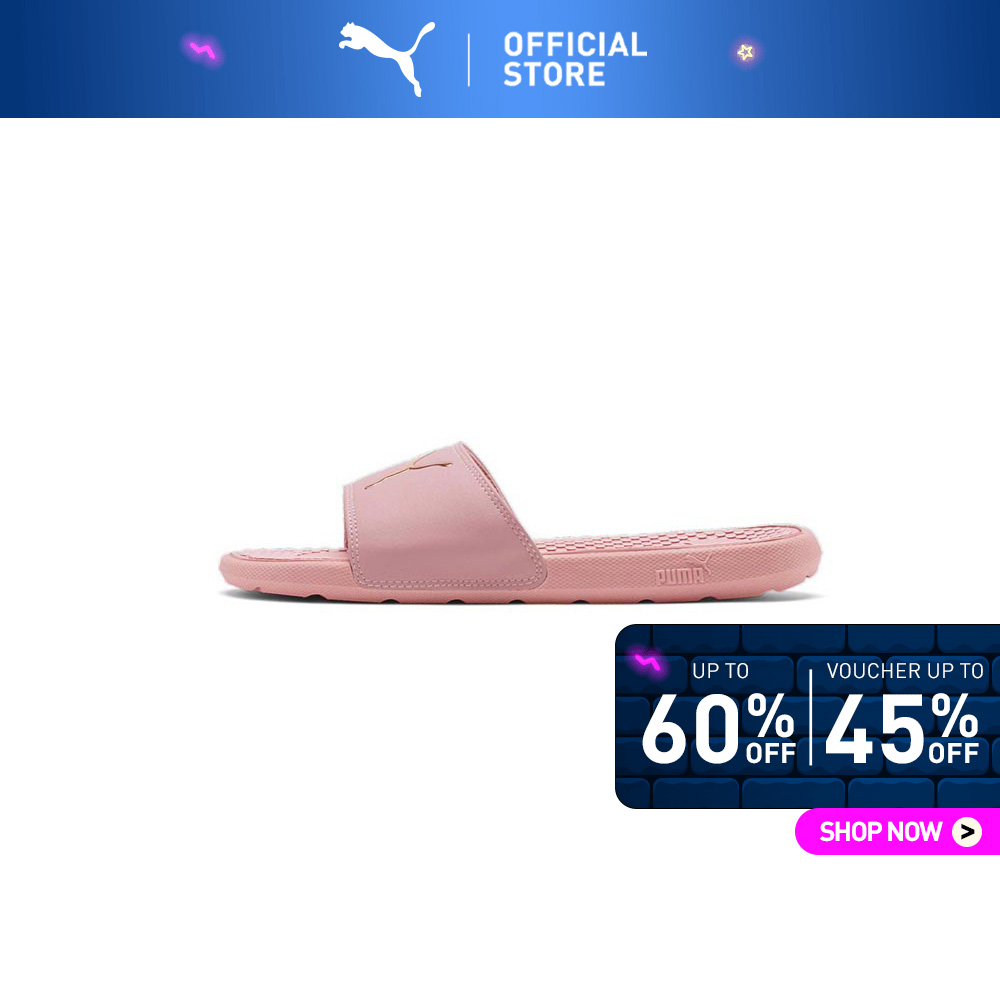Click the vertical divider in header banner
The height and width of the screenshot is (1000, 1000).
(469, 60)
